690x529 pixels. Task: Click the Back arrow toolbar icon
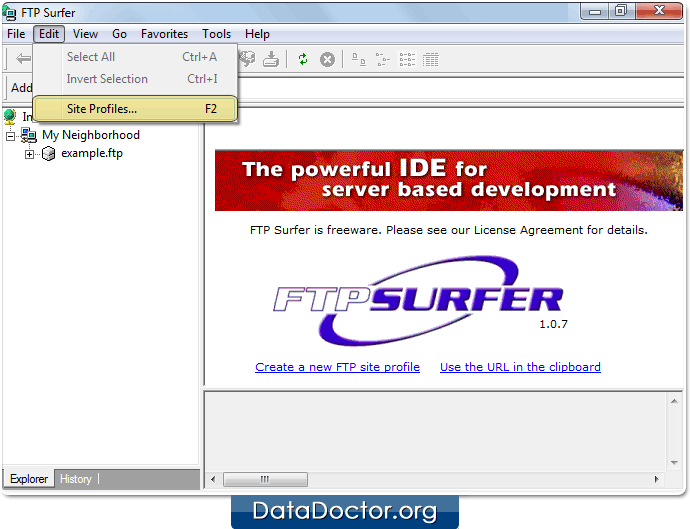(23, 59)
